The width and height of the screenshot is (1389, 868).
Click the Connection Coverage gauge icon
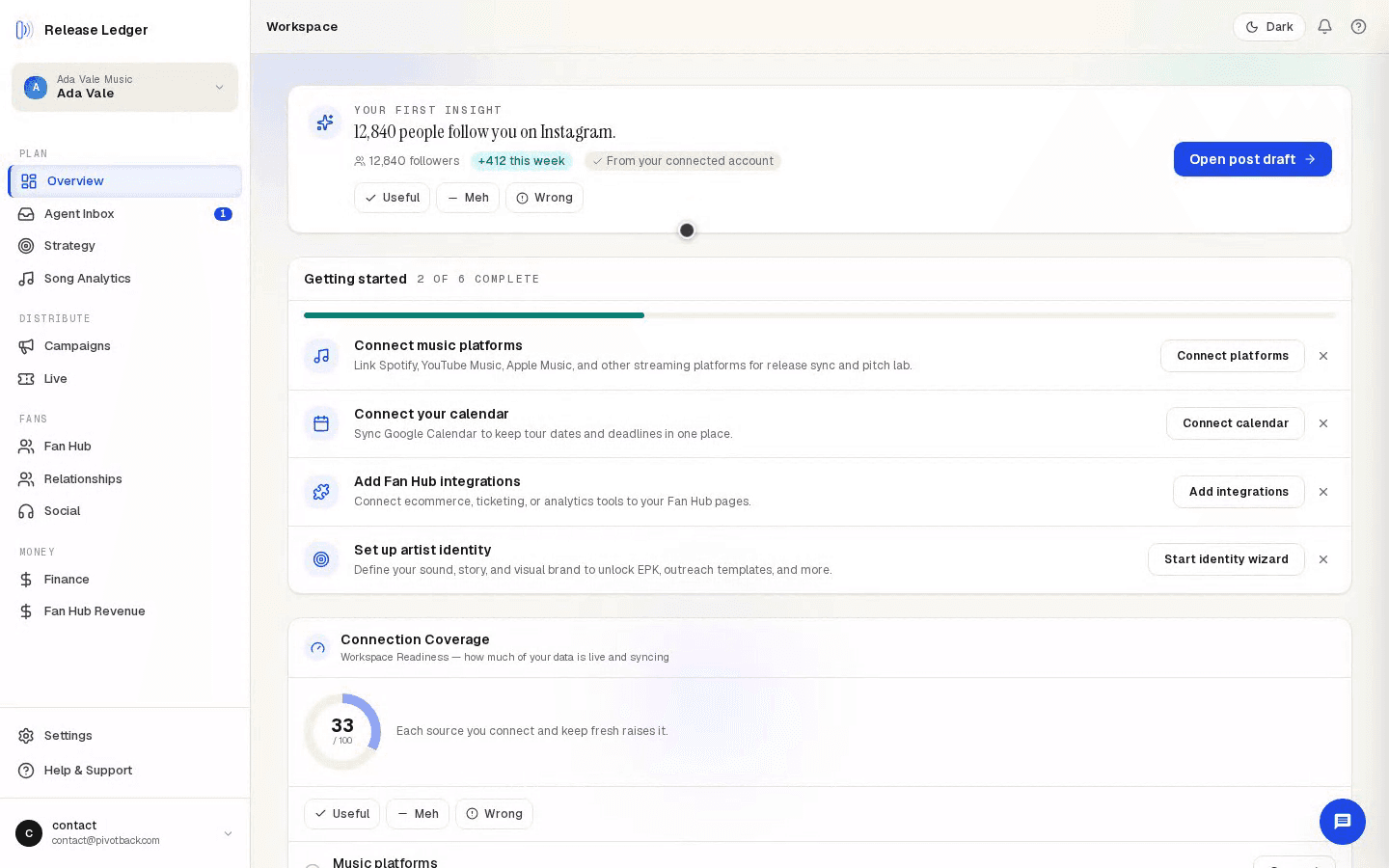point(317,648)
